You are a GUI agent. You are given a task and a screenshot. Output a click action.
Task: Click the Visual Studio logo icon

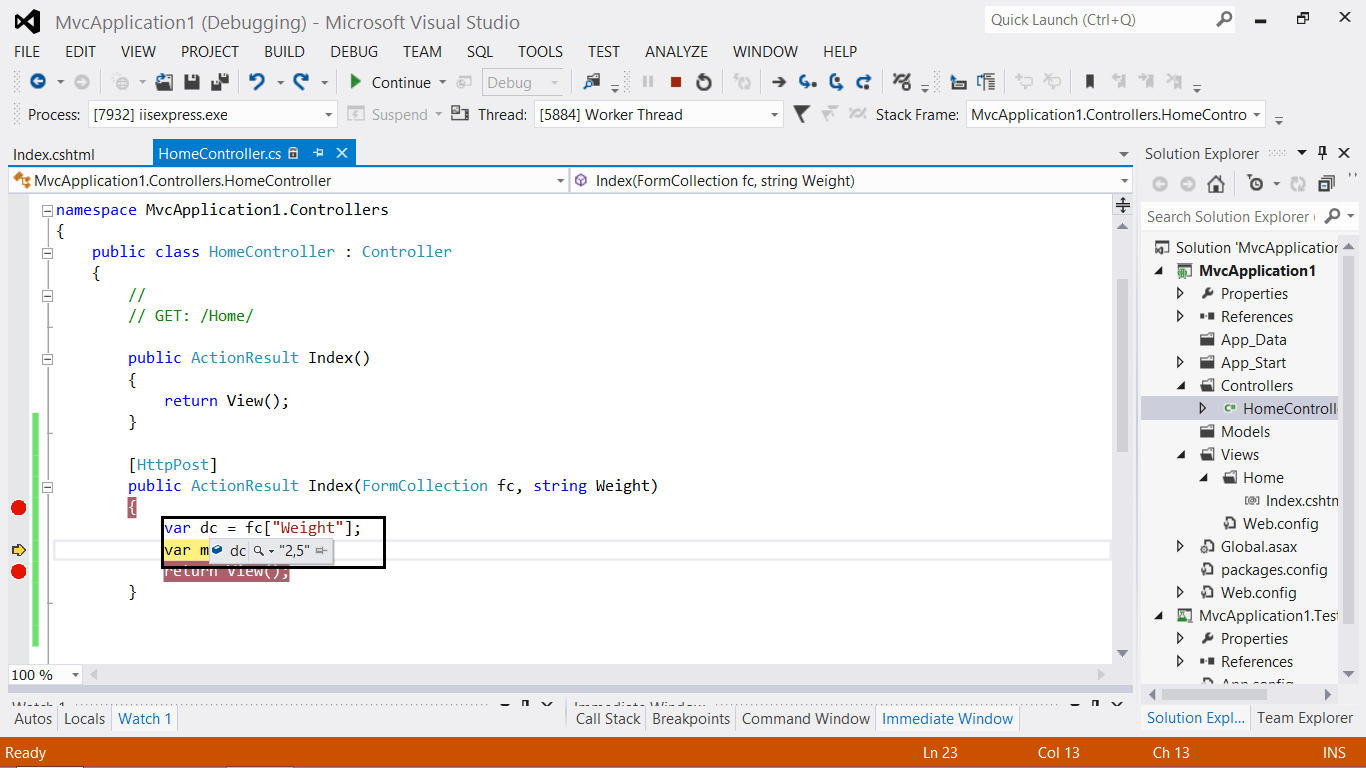click(27, 21)
